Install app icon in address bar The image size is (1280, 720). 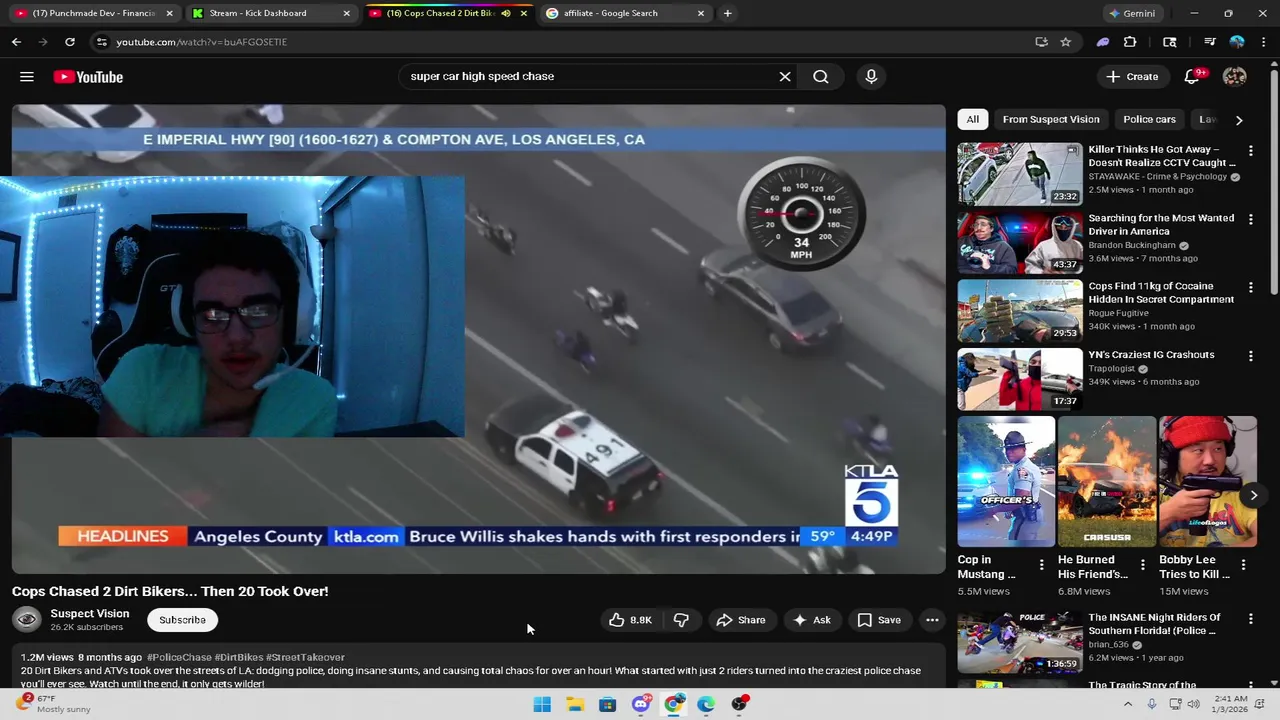pyautogui.click(x=1041, y=42)
